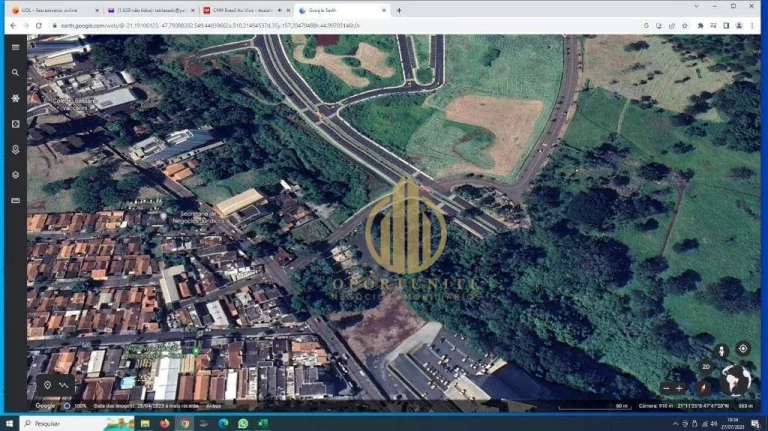This screenshot has height=431, width=768.
Task: Open Windows Start menu
Action: pos(9,423)
